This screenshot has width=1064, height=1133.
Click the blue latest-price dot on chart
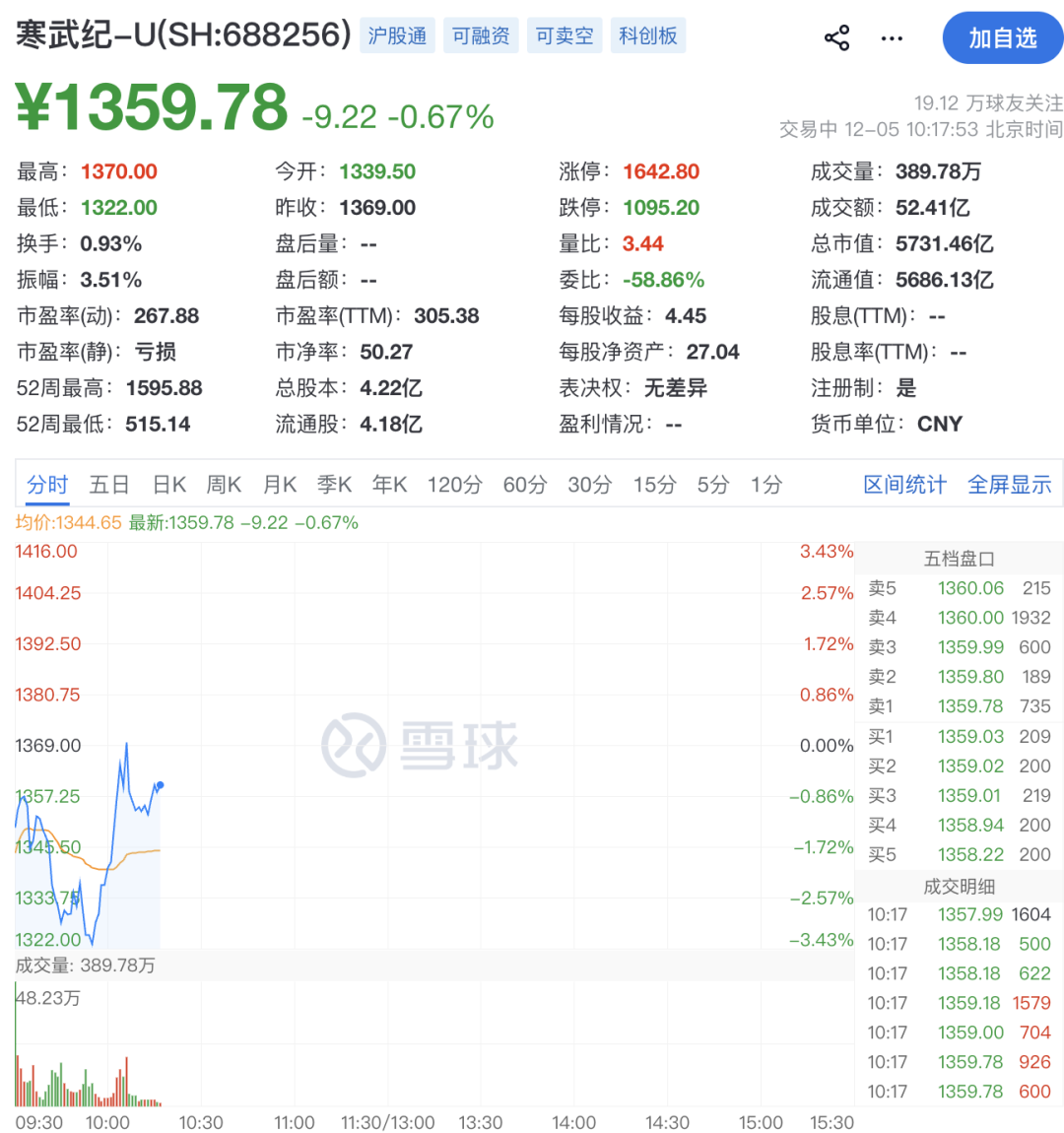[x=161, y=785]
